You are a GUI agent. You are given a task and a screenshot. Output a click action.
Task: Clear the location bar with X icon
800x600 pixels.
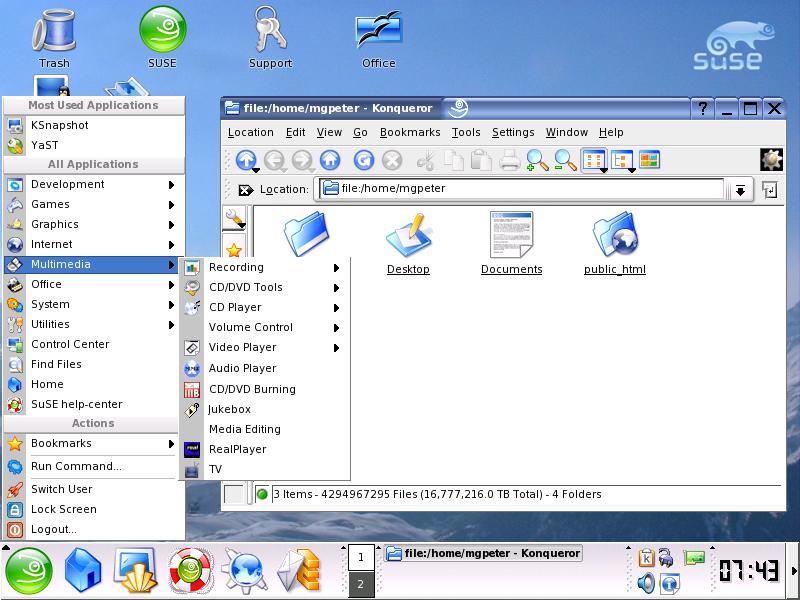click(x=246, y=190)
